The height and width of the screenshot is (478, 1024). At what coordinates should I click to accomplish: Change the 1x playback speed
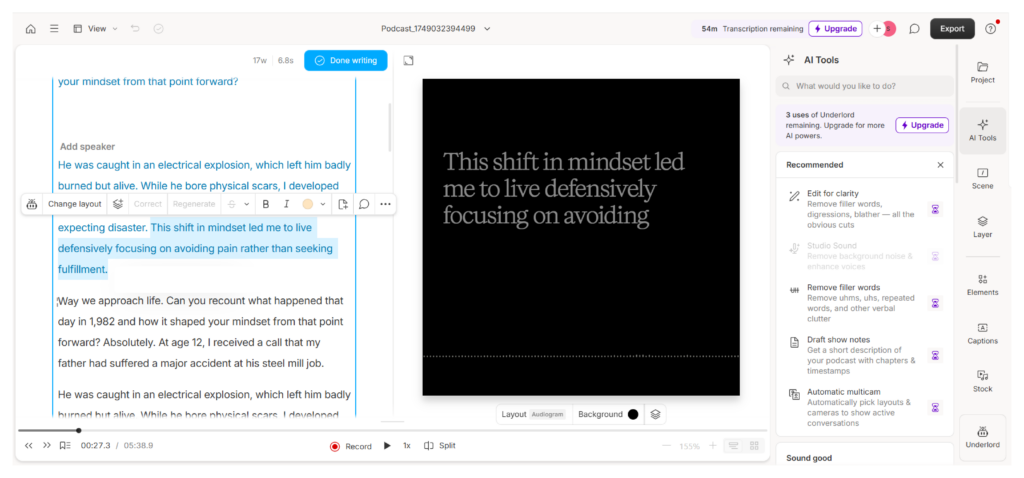(x=406, y=445)
